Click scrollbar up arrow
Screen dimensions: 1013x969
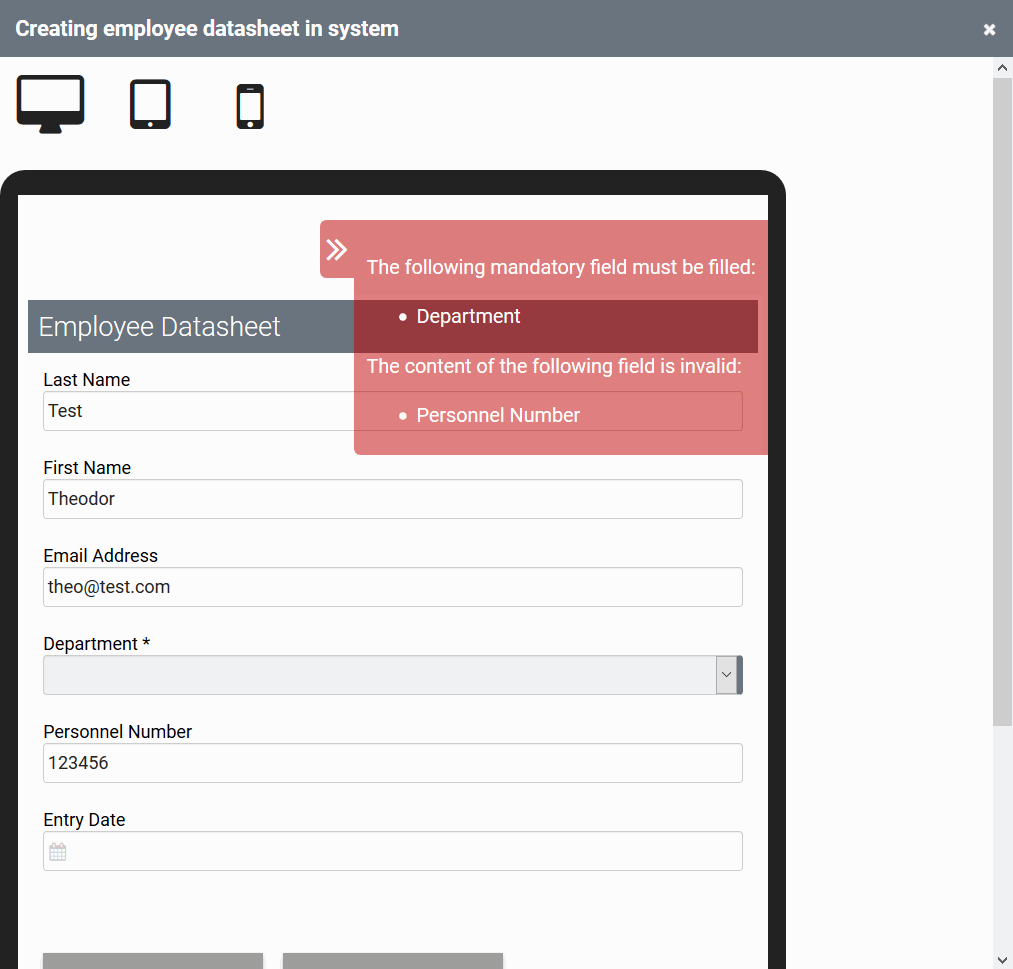pyautogui.click(x=1002, y=67)
